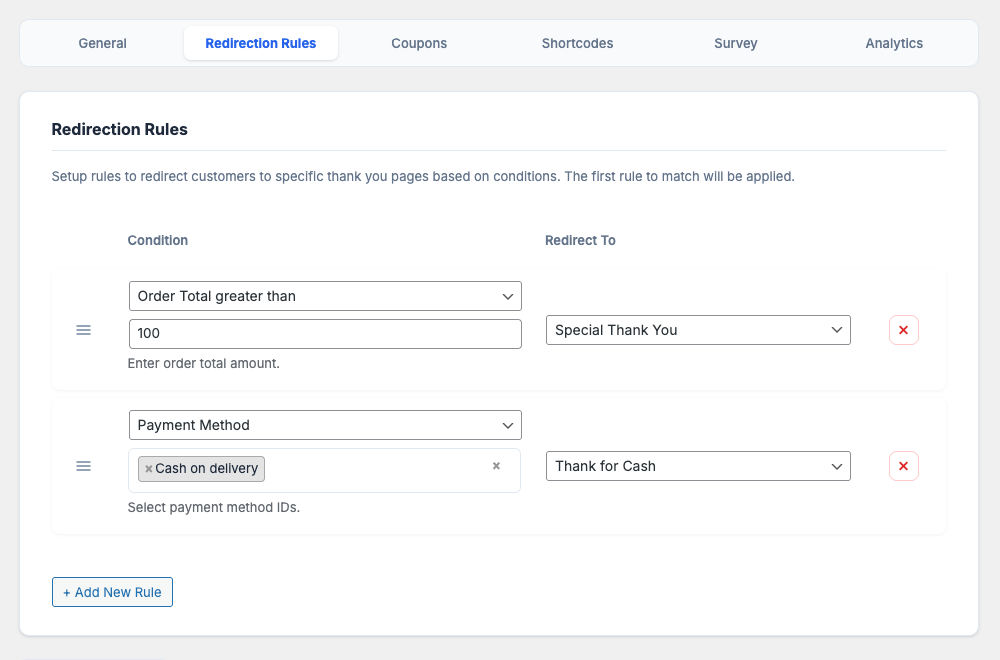Click the Cash on delivery tag label
This screenshot has height=660, width=1000.
(207, 469)
